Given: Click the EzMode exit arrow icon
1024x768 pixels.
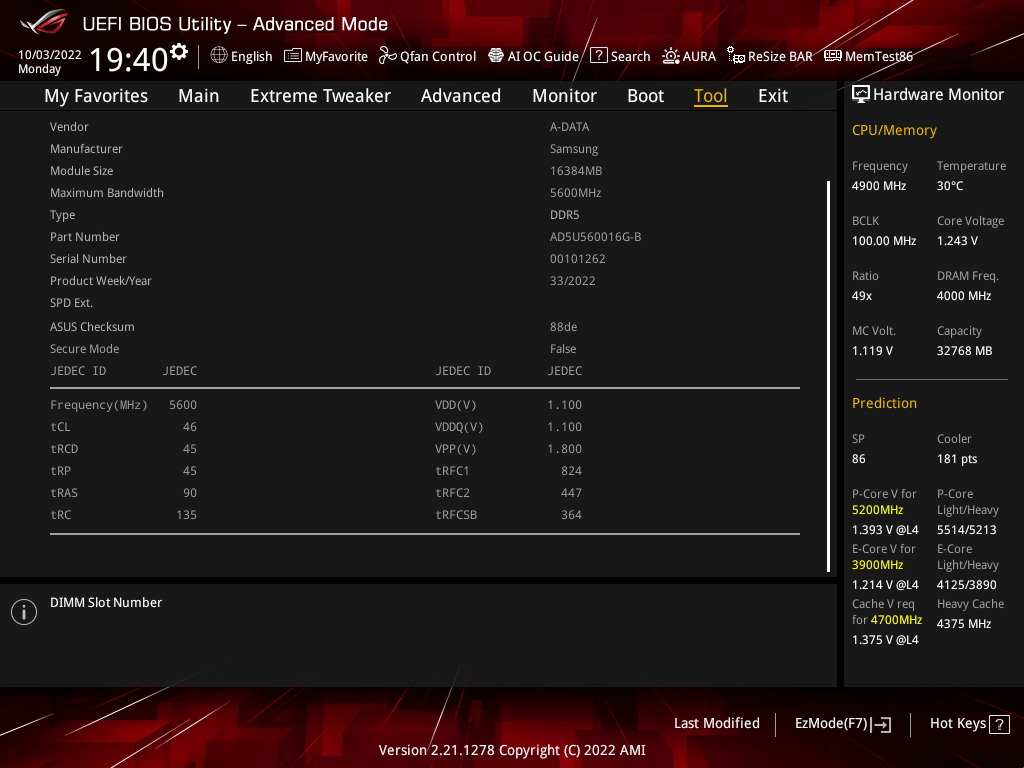Looking at the screenshot, I should point(881,724).
